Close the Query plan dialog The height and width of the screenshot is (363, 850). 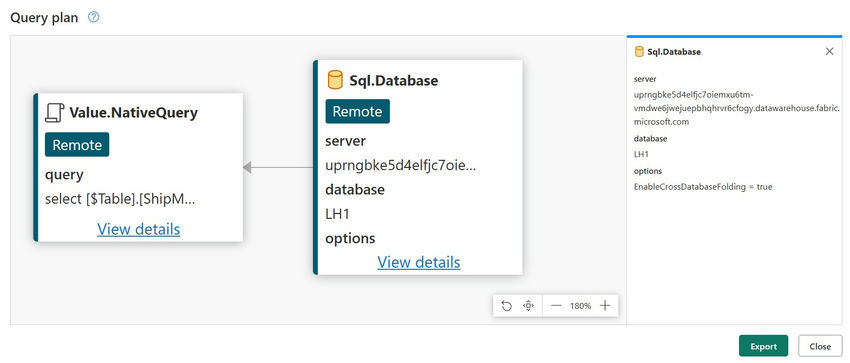coord(820,346)
